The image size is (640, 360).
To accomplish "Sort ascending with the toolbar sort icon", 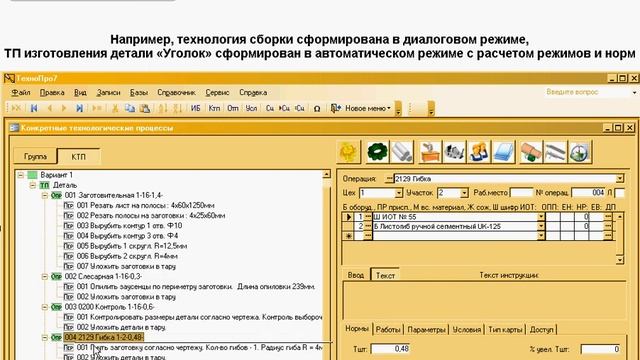I will coord(163,108).
